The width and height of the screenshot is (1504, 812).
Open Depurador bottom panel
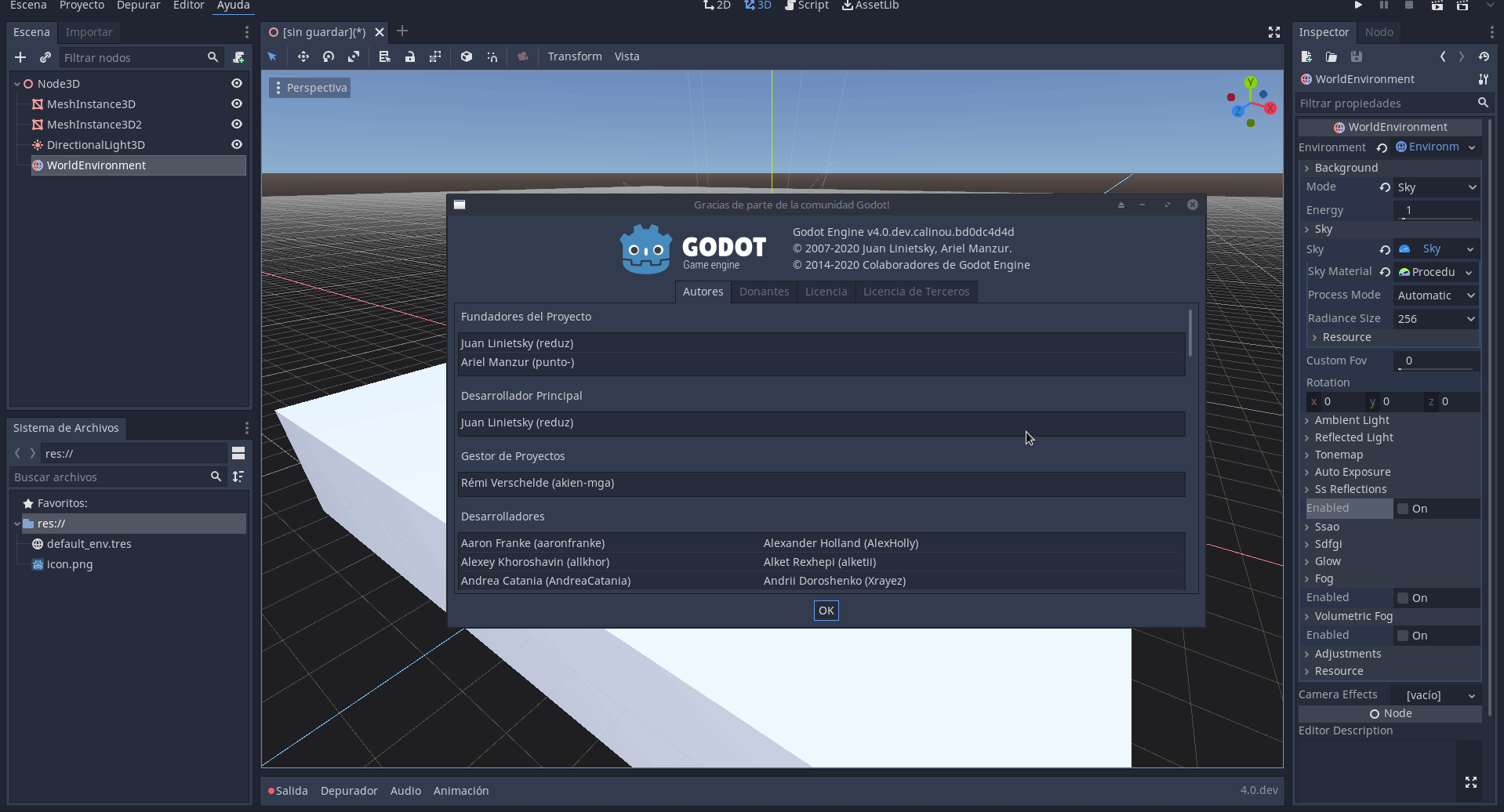tap(349, 791)
